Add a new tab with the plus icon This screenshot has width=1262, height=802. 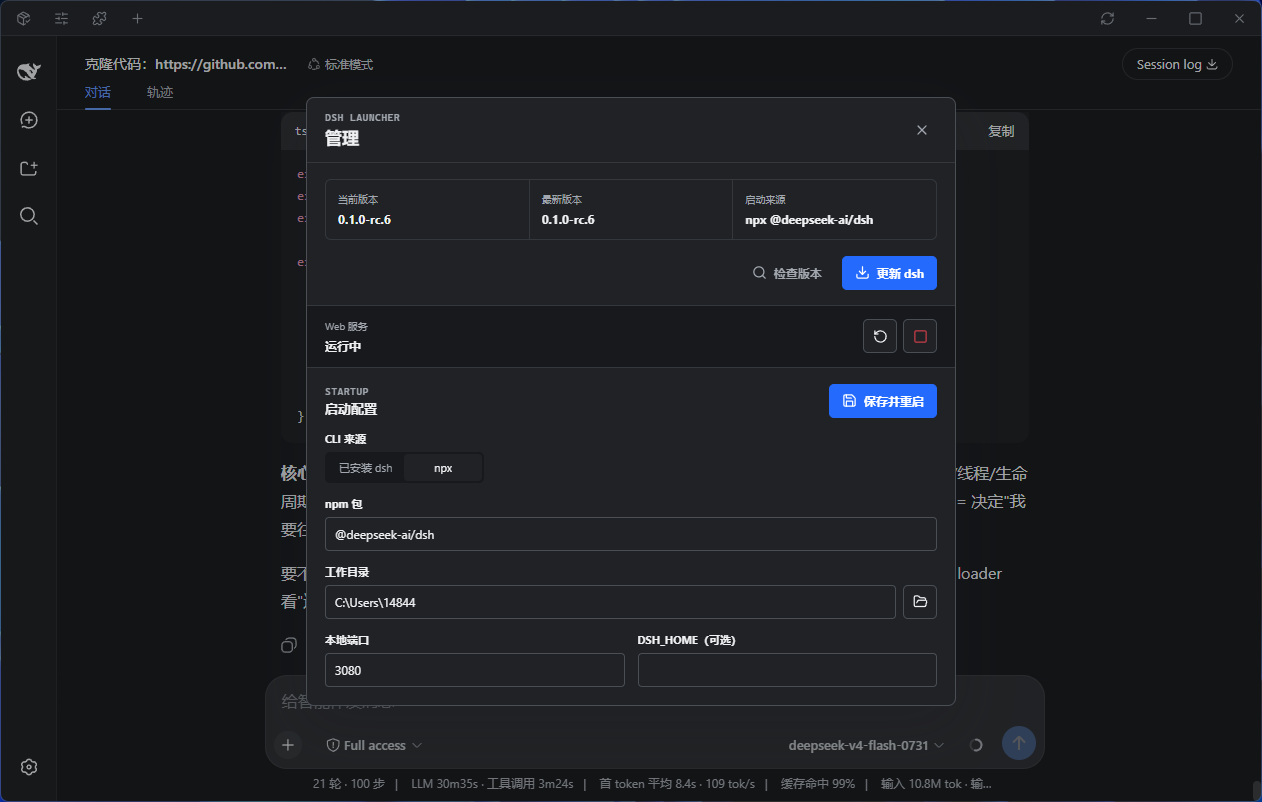[137, 18]
